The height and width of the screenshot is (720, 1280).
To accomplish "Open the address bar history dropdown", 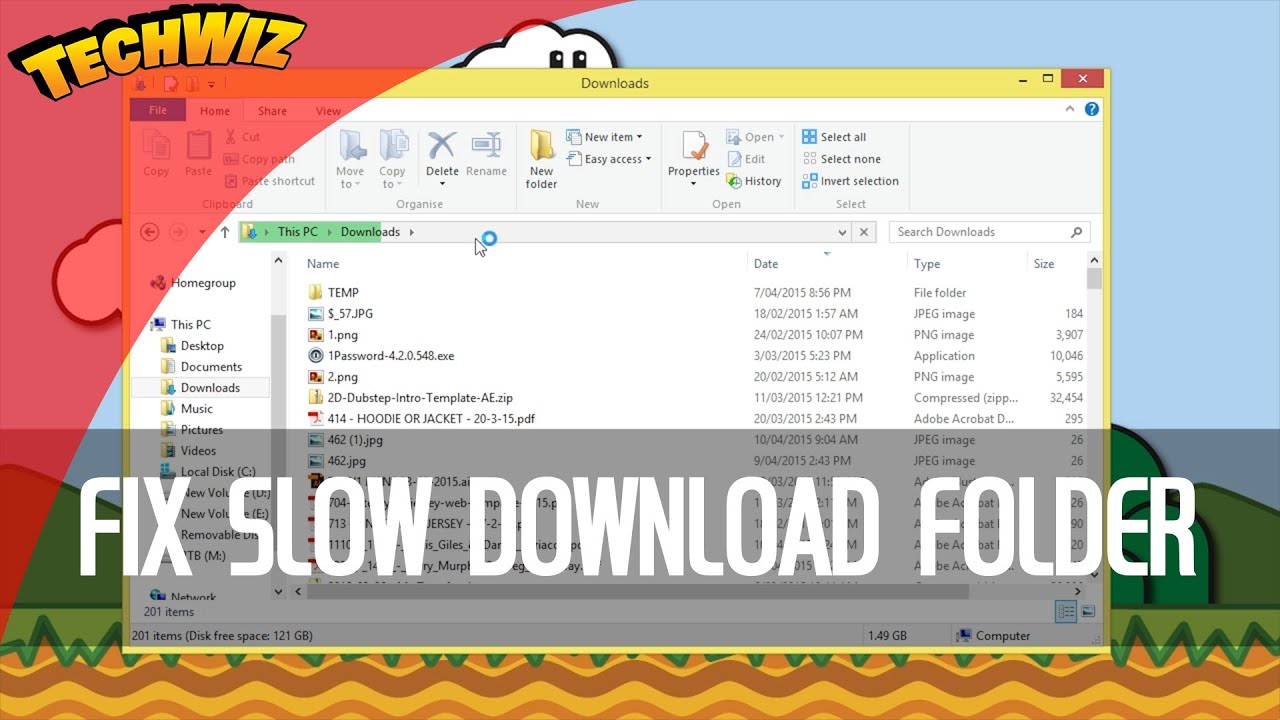I will (x=842, y=232).
